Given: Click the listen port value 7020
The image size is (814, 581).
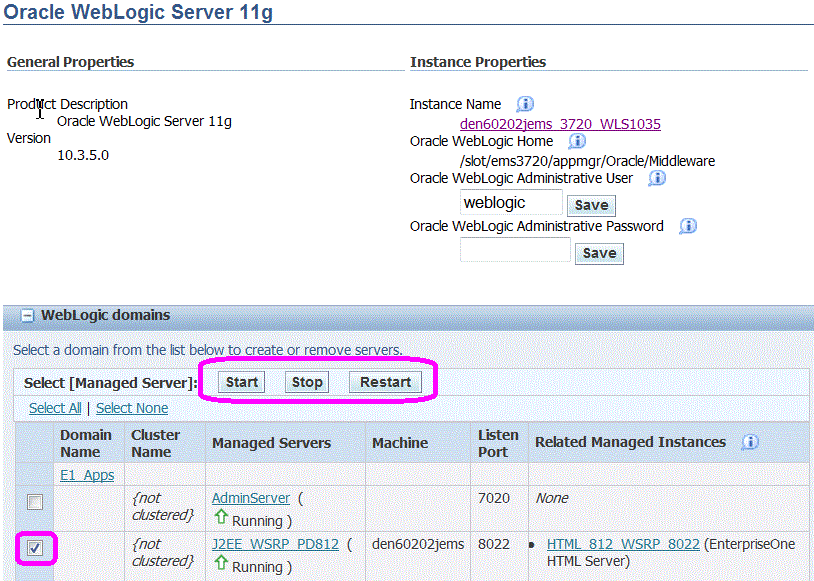Looking at the screenshot, I should click(x=494, y=498).
